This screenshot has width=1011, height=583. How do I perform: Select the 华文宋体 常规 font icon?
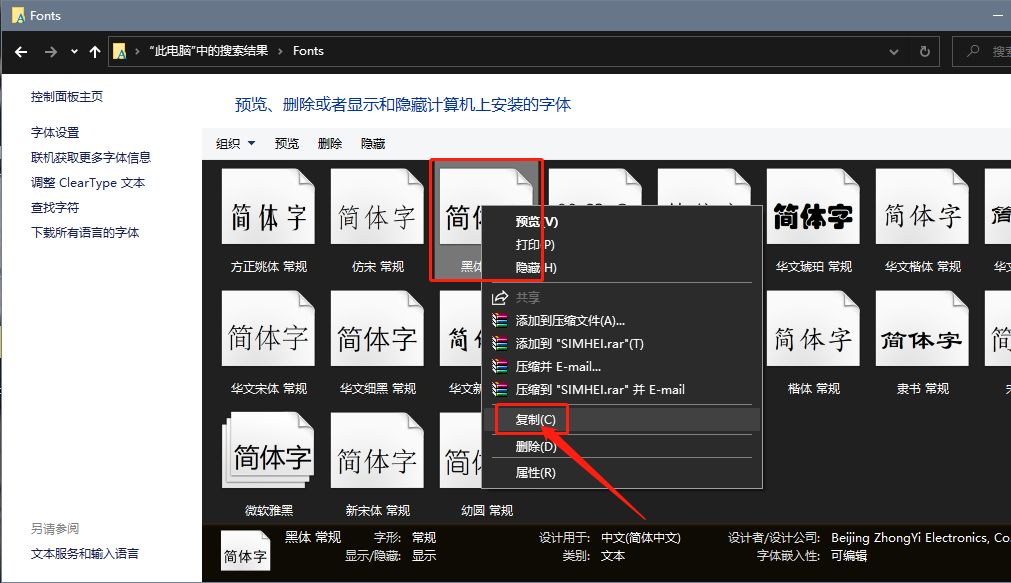(x=268, y=328)
